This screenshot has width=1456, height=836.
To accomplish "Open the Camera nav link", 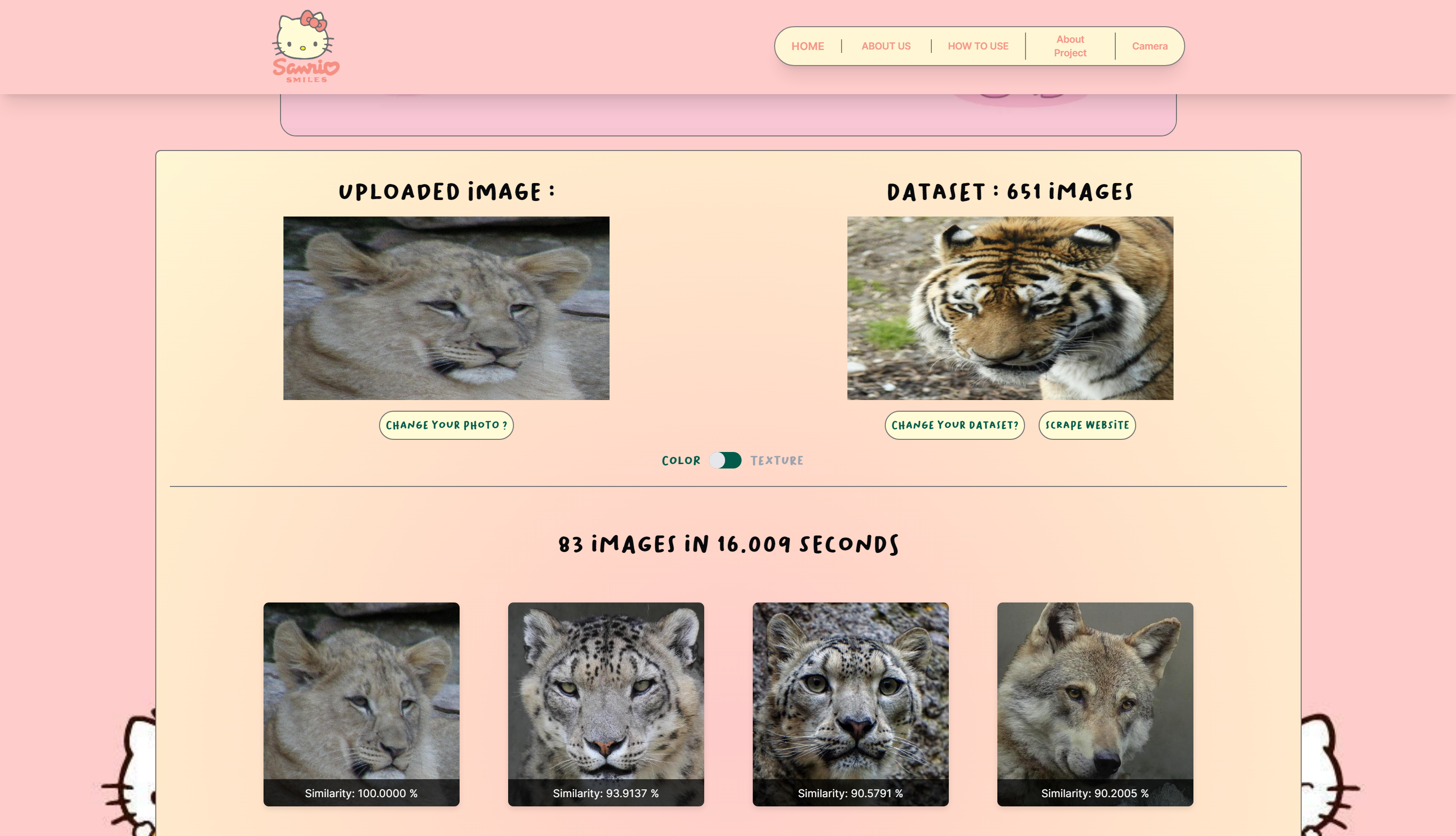I will tap(1149, 46).
